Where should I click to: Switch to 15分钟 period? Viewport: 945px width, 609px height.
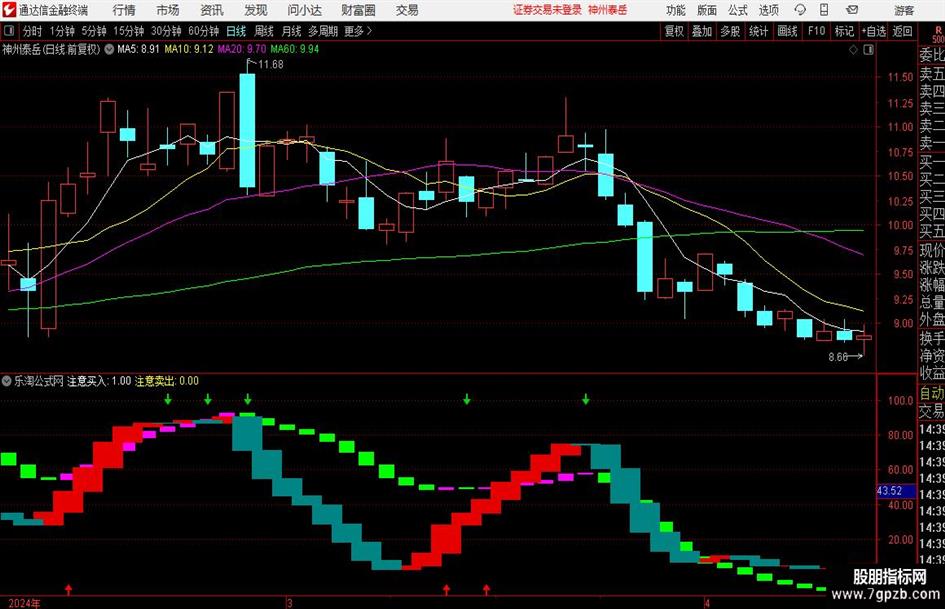pos(129,31)
